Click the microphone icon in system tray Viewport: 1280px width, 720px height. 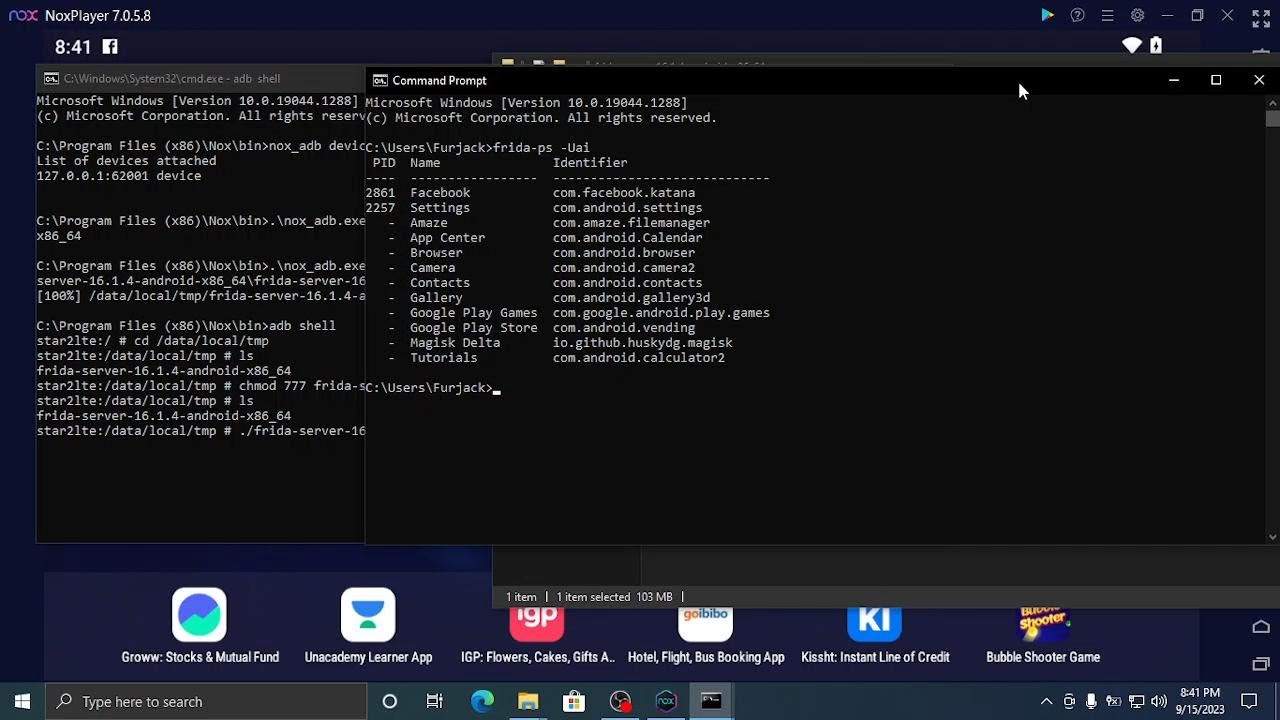click(1091, 701)
